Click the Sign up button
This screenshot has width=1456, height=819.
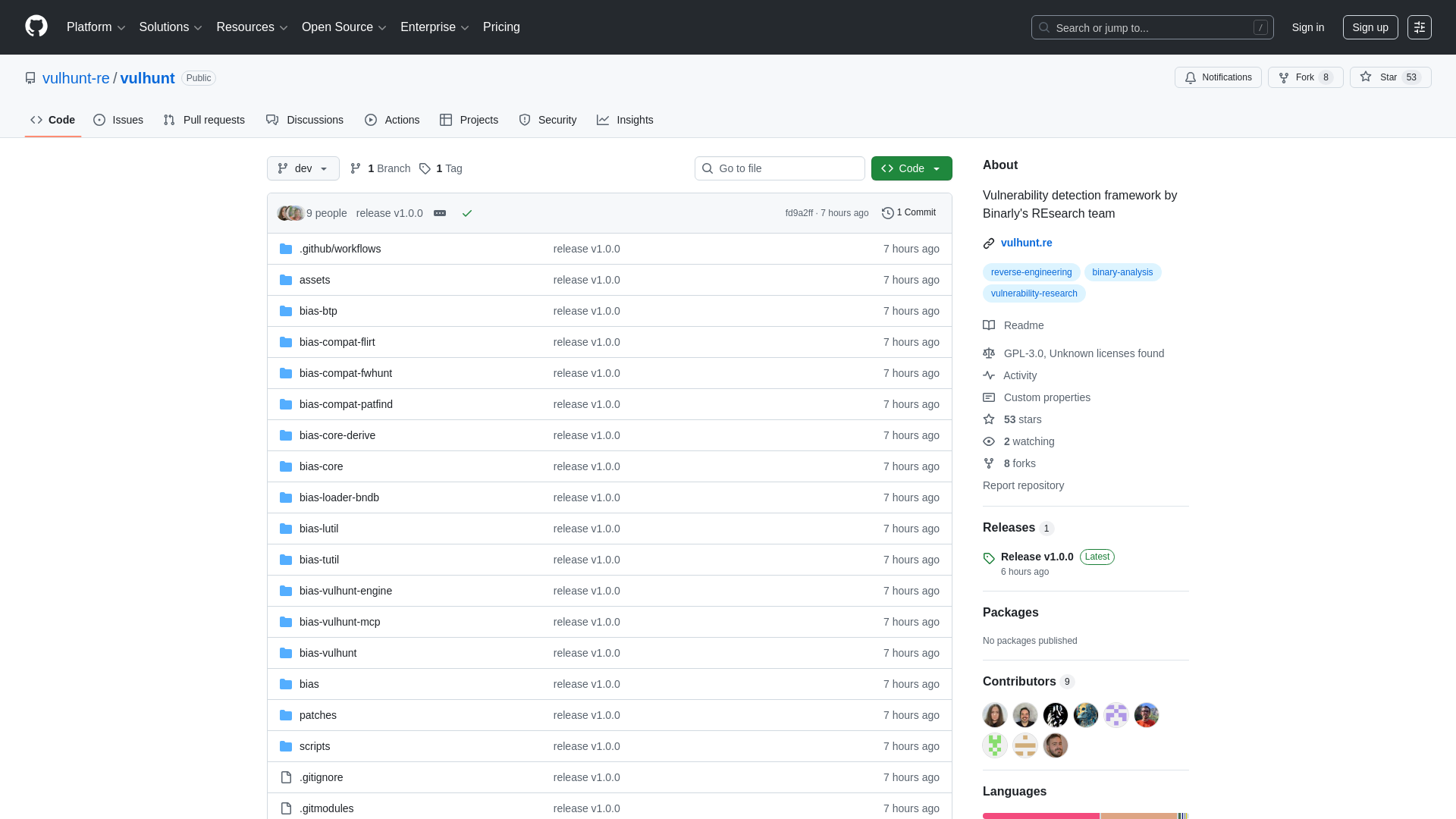[x=1370, y=27]
